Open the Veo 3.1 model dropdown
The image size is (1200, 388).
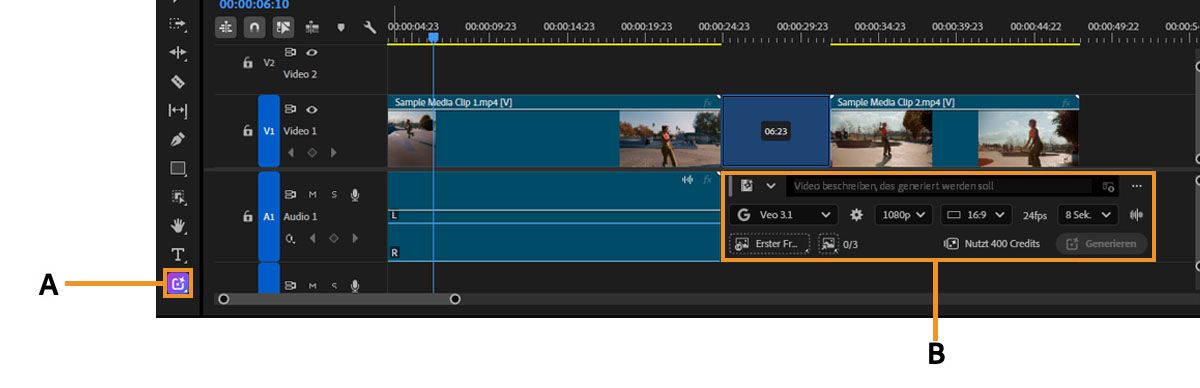click(783, 215)
